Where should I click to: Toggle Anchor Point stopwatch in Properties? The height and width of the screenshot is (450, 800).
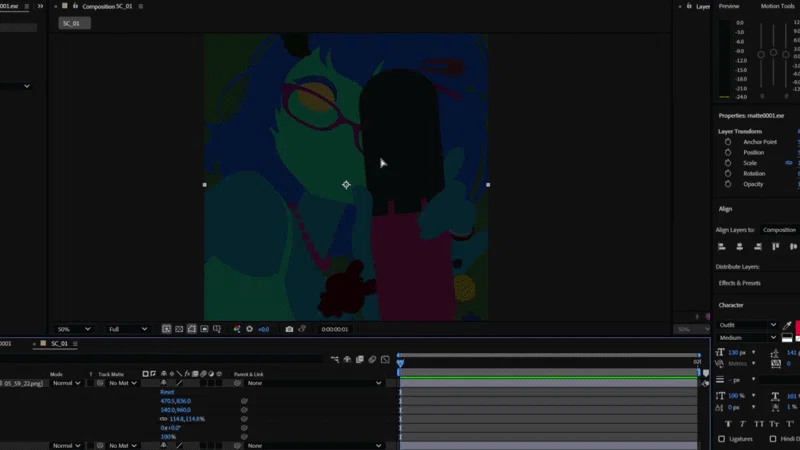728,142
